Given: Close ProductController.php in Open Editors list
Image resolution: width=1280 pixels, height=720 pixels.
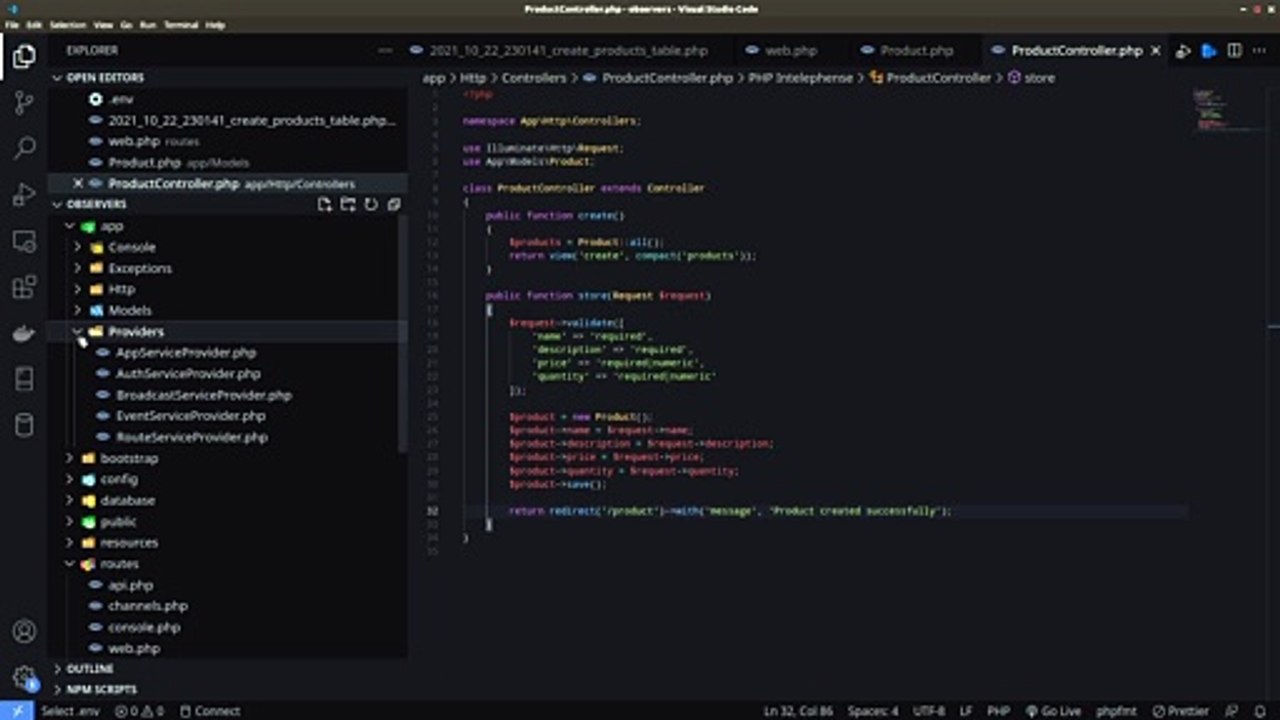Looking at the screenshot, I should 78,183.
